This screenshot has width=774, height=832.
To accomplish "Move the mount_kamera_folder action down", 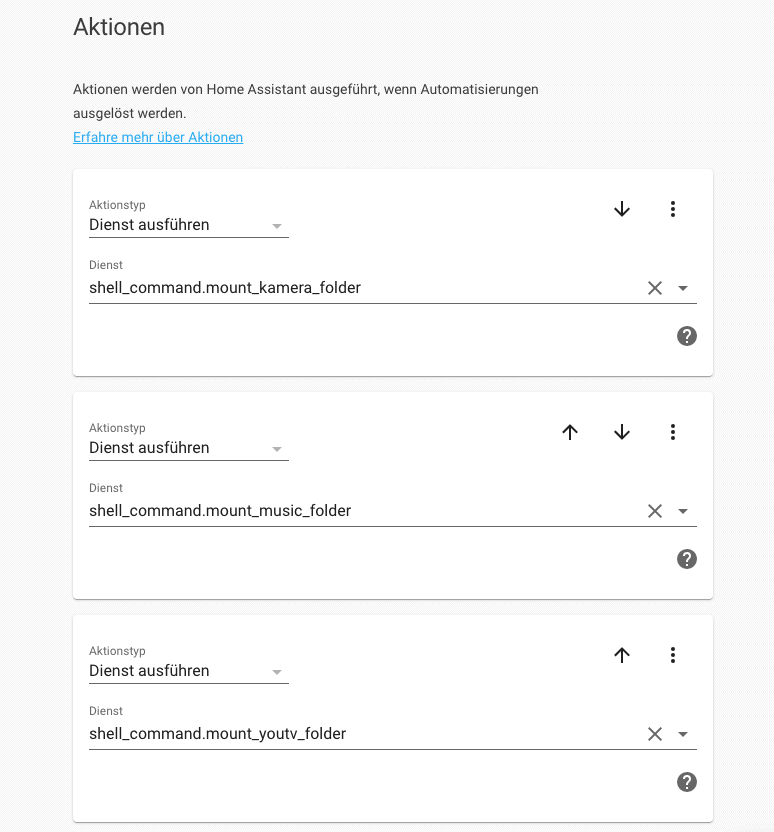I will pyautogui.click(x=622, y=209).
